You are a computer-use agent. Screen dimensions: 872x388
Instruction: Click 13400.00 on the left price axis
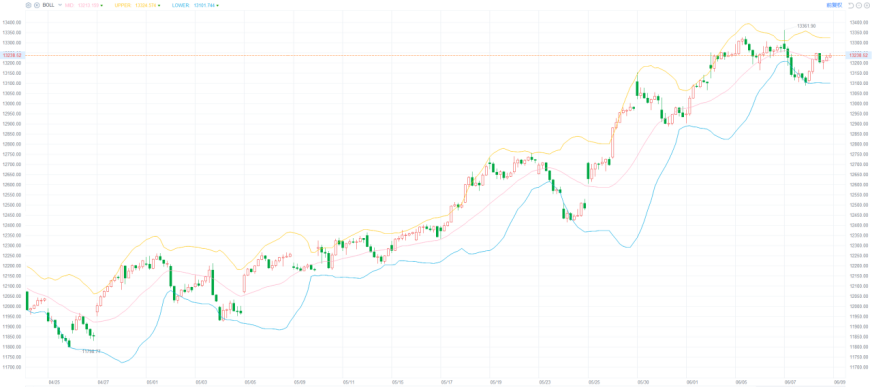tap(12, 23)
